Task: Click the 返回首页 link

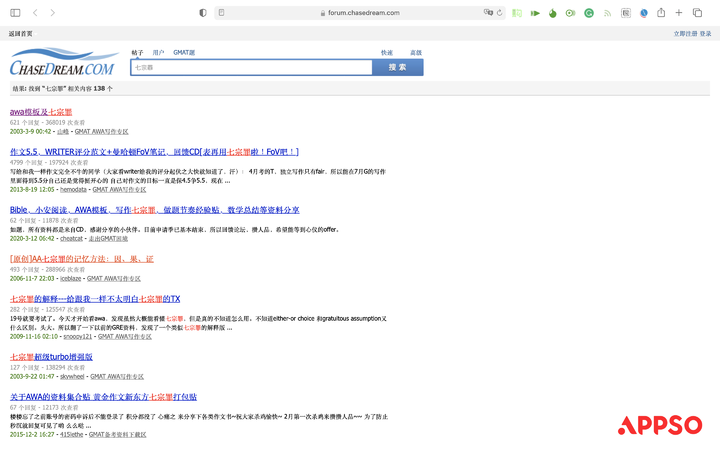Action: click(20, 34)
